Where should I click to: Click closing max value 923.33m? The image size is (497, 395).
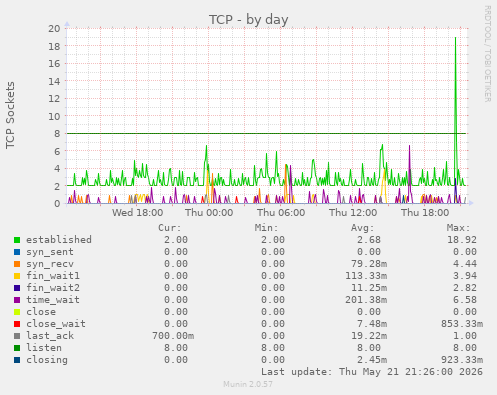pyautogui.click(x=462, y=360)
